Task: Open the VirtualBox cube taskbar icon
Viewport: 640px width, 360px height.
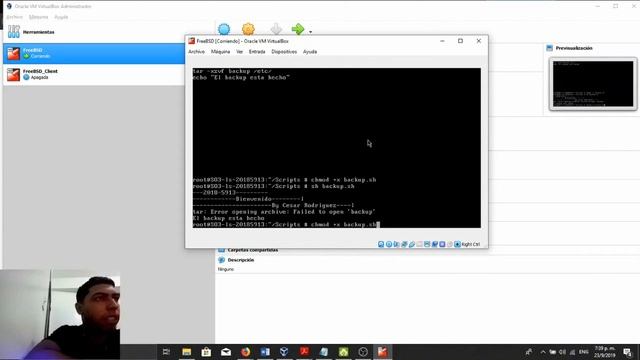Action: tap(284, 352)
